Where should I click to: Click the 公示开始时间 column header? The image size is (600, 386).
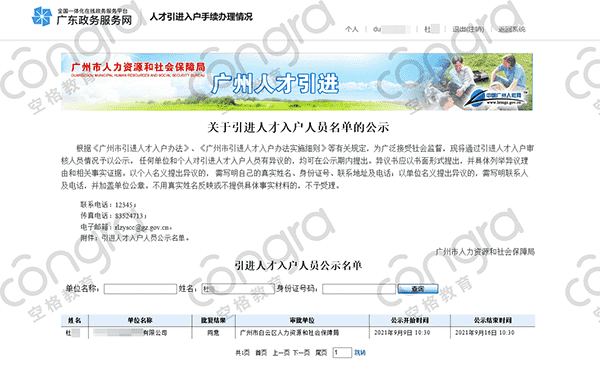tap(409, 320)
